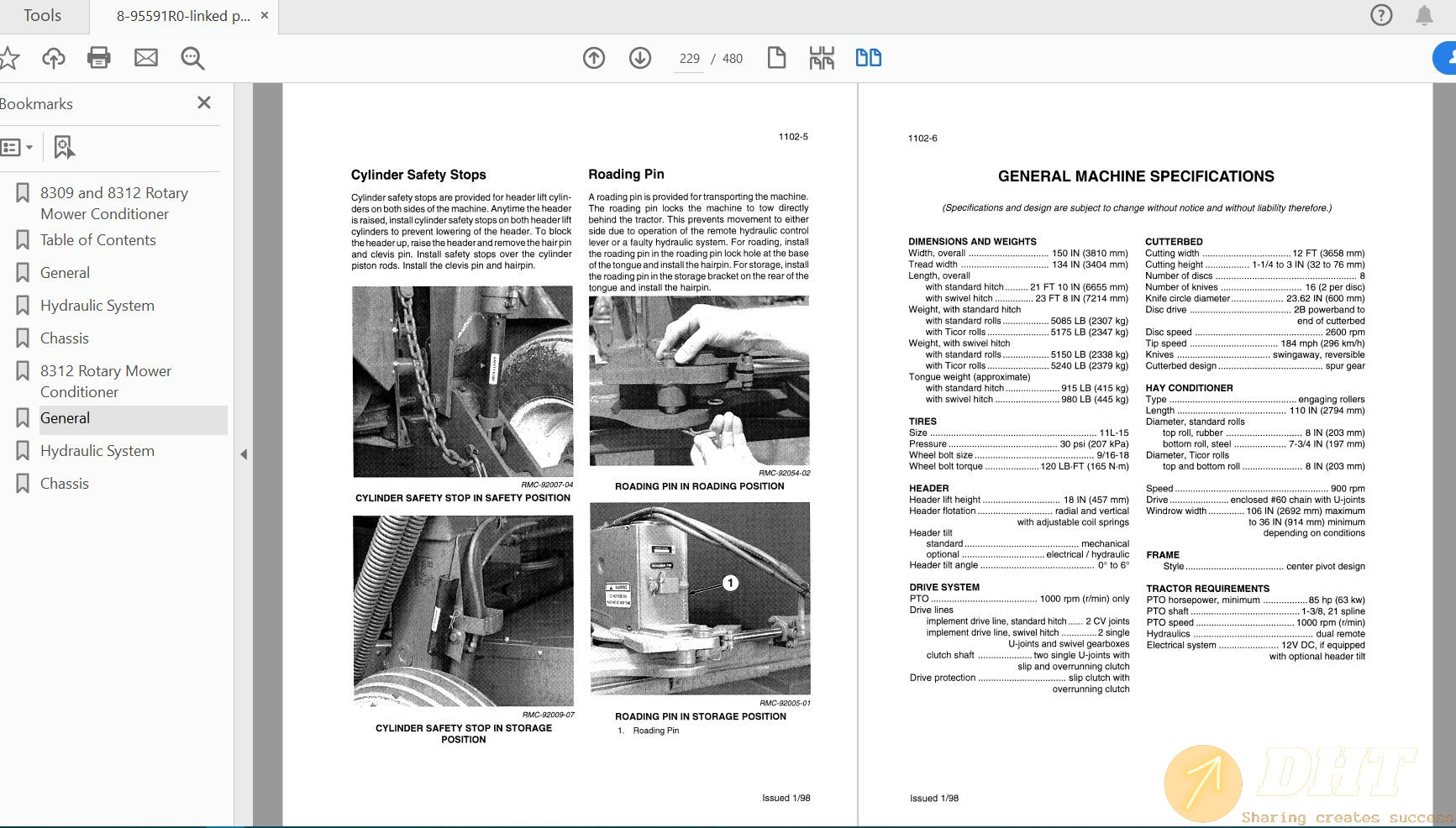Email the document using the envelope icon

[145, 58]
